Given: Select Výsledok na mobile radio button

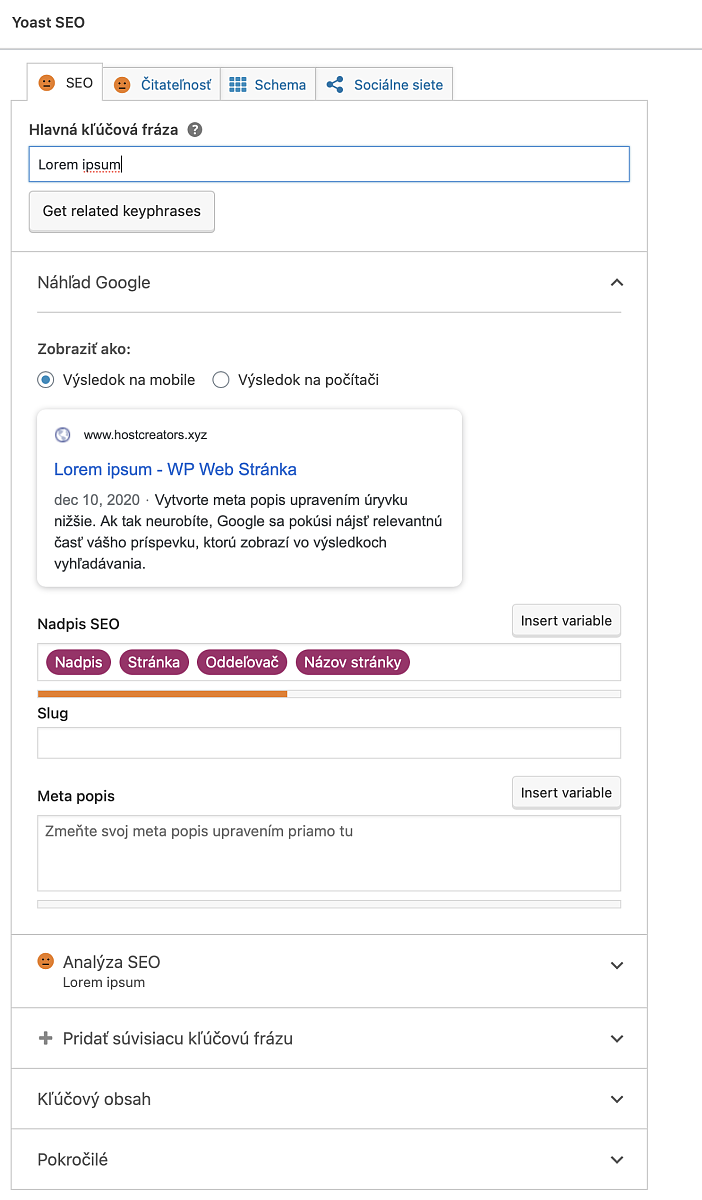Looking at the screenshot, I should tap(45, 380).
